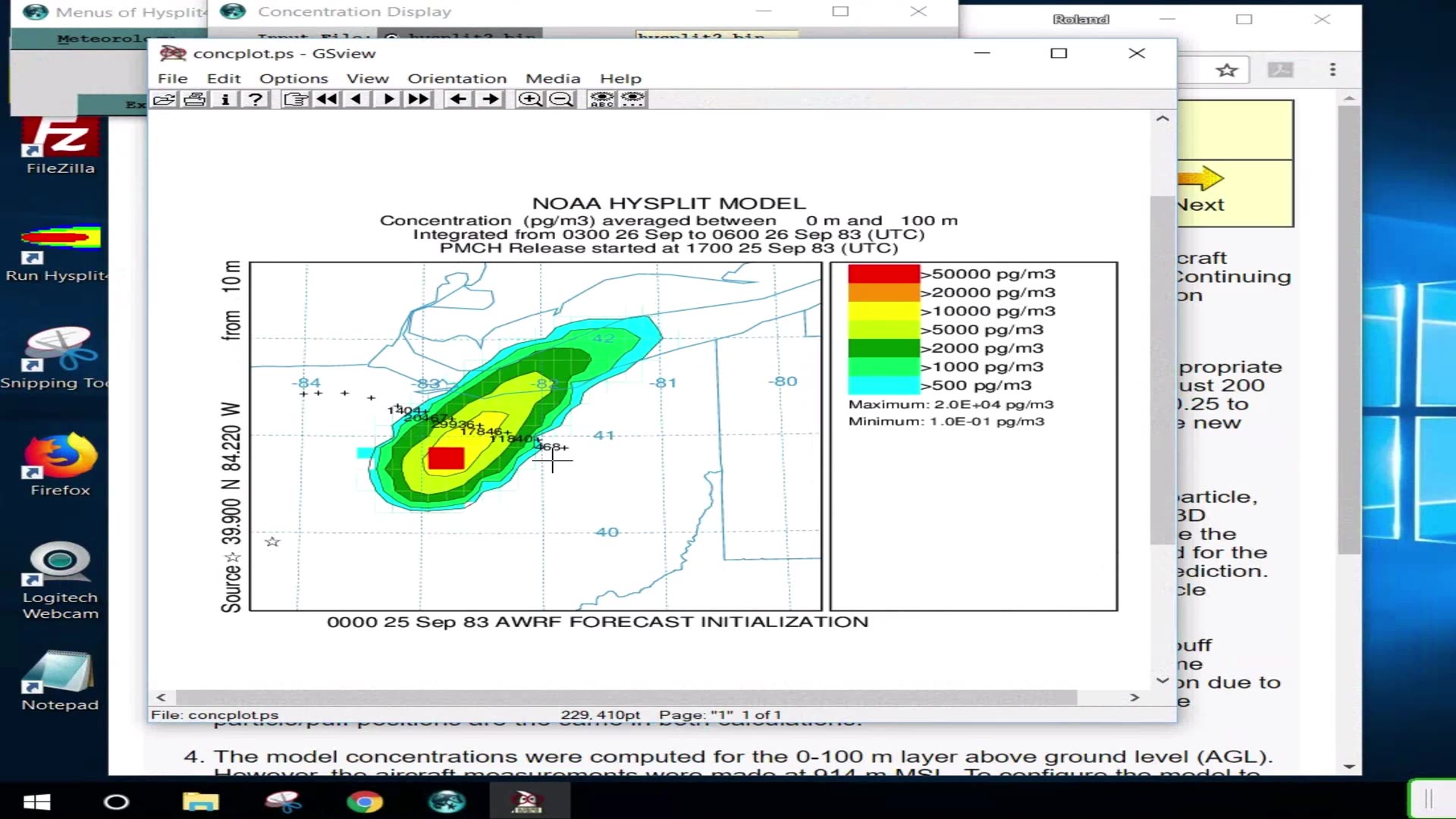Open the File menu in GSview
Screen dimensions: 1456x819
tap(172, 78)
